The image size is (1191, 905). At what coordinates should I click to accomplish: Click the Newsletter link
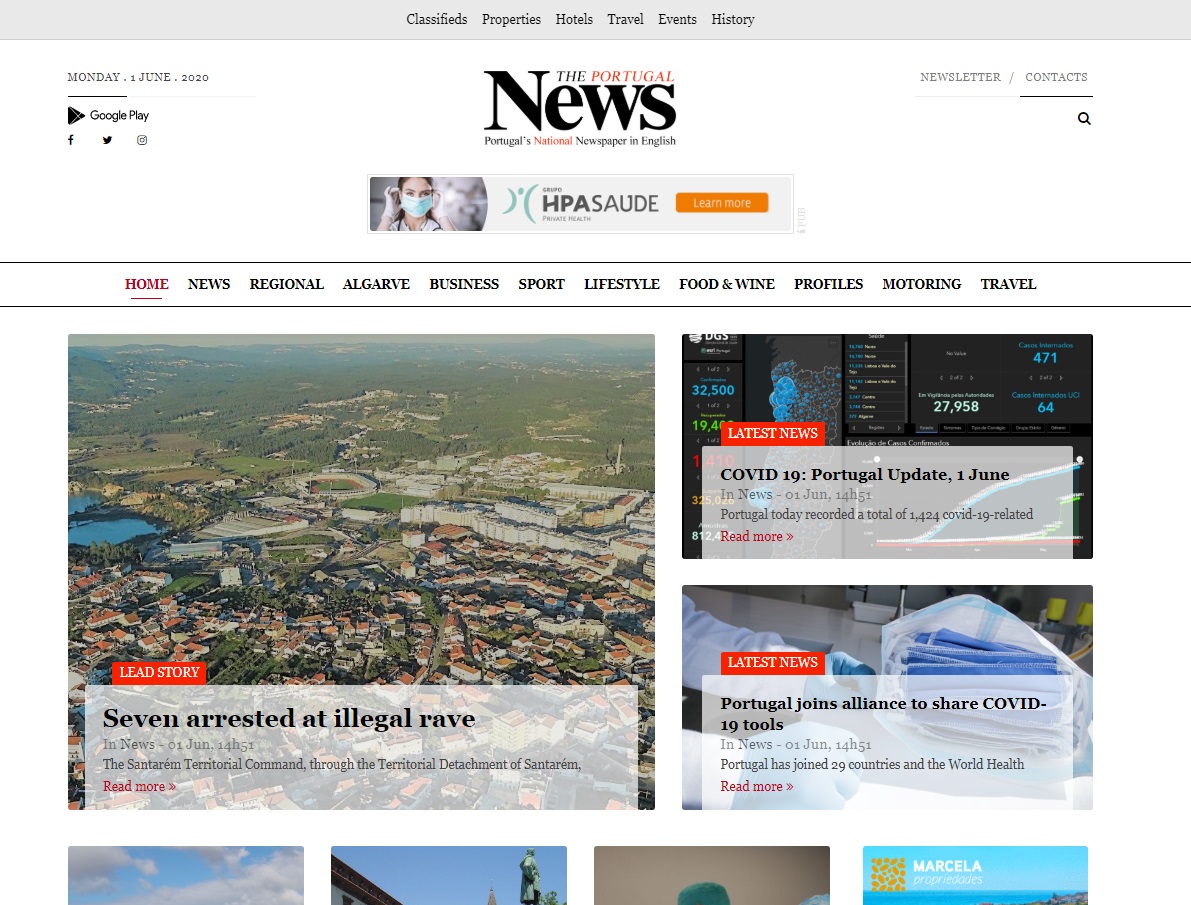[x=960, y=77]
